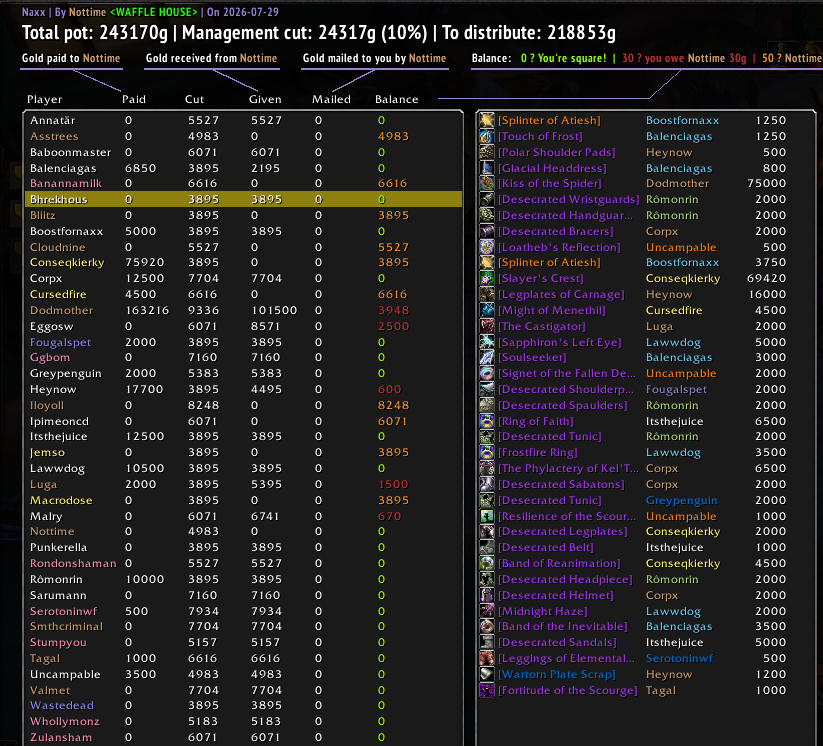
Task: Click the Desecrated Sabatons item icon
Action: (487, 484)
